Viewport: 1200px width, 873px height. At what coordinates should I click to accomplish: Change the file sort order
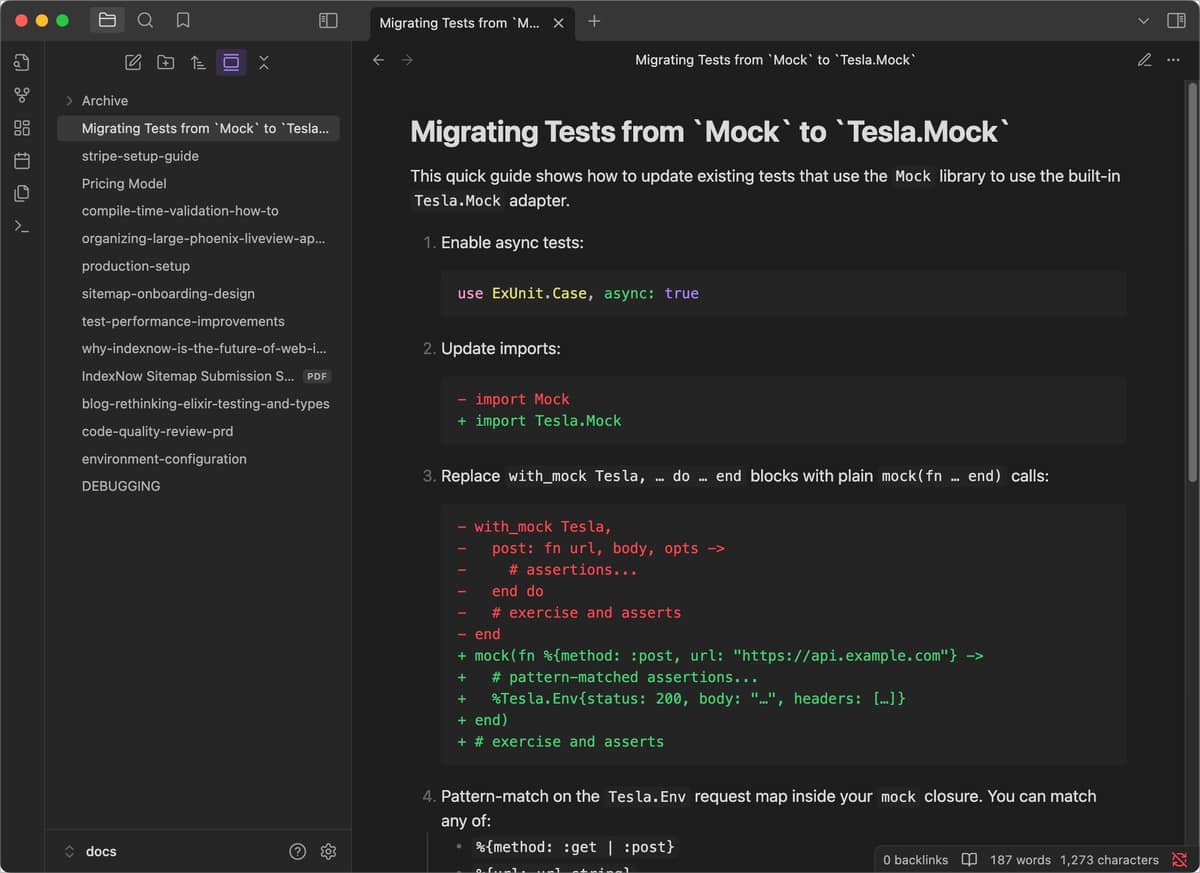tap(198, 62)
